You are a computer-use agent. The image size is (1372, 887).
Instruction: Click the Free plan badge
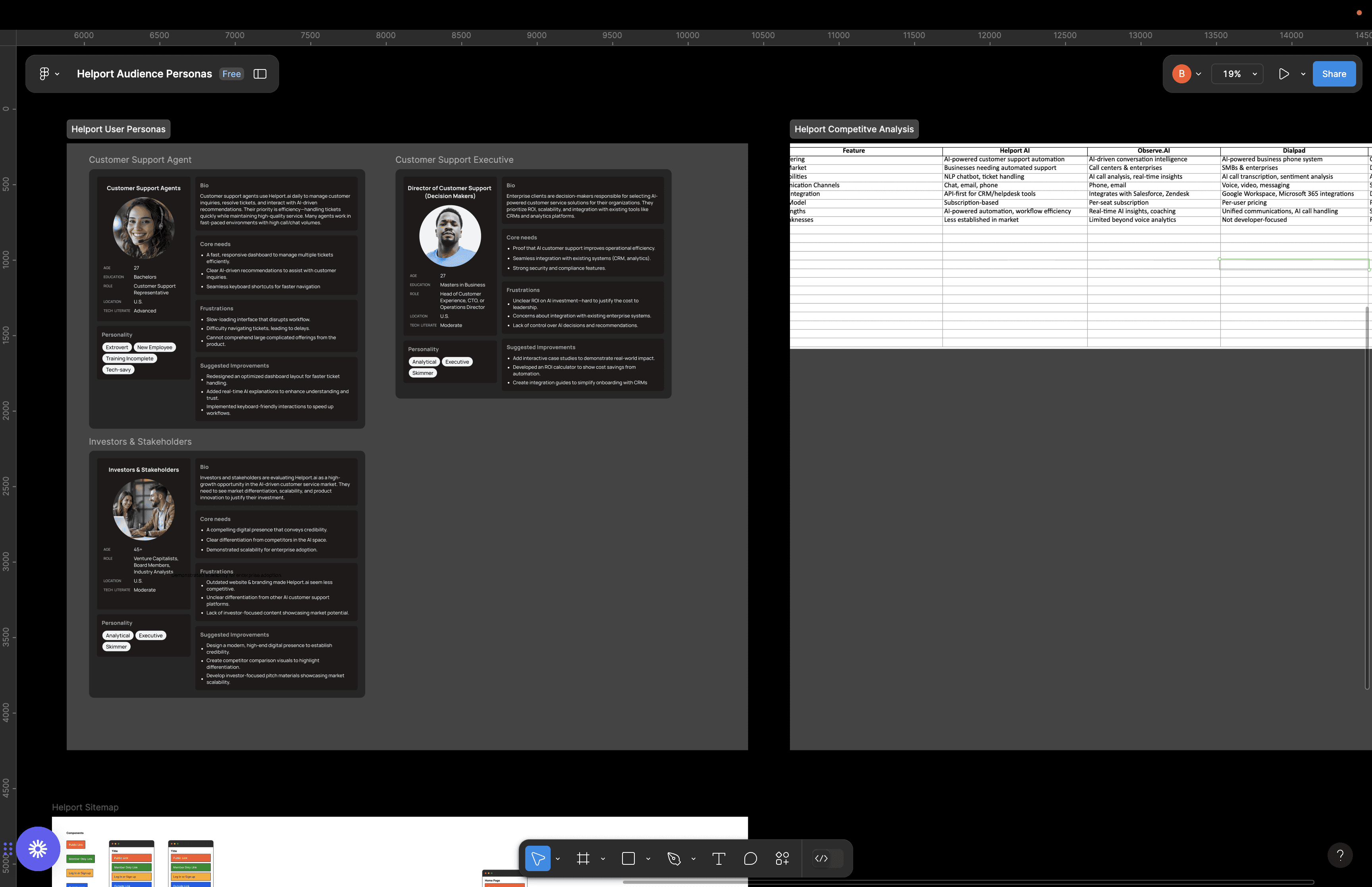click(x=231, y=74)
